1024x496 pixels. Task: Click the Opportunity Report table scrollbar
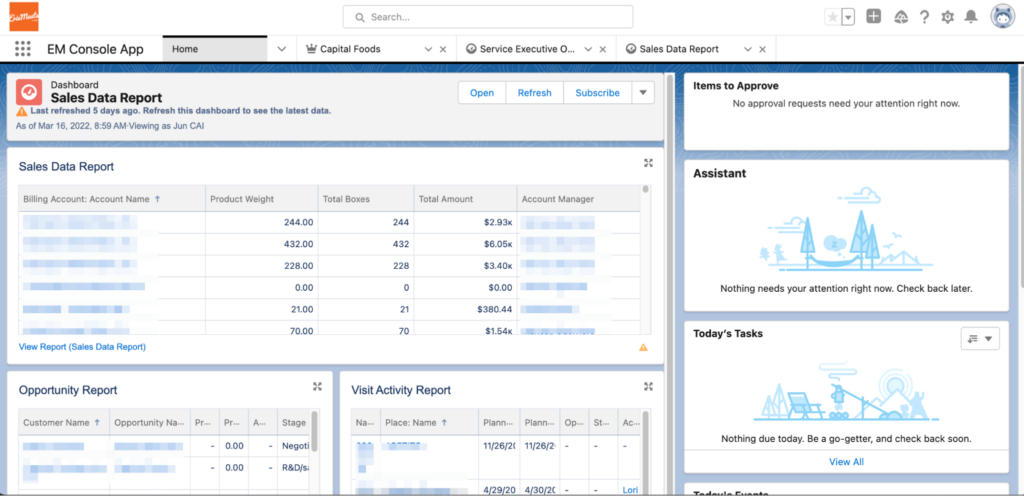(x=315, y=431)
